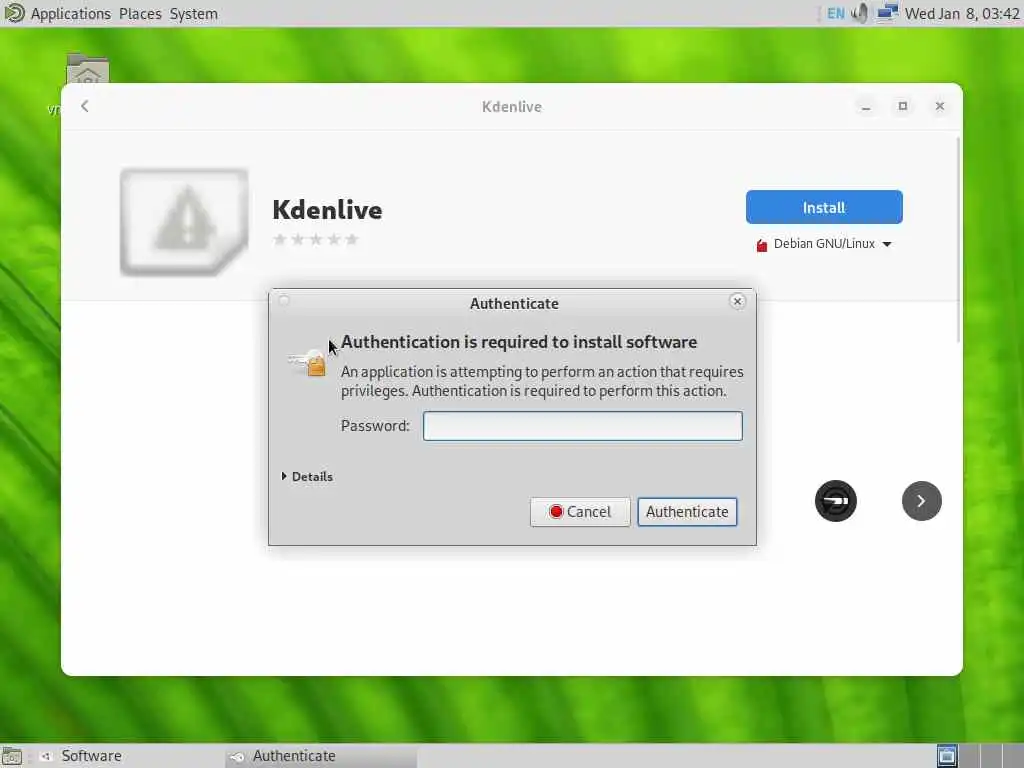Image resolution: width=1024 pixels, height=768 pixels.
Task: Select the Authenticate taskbar entry
Action: (321, 756)
